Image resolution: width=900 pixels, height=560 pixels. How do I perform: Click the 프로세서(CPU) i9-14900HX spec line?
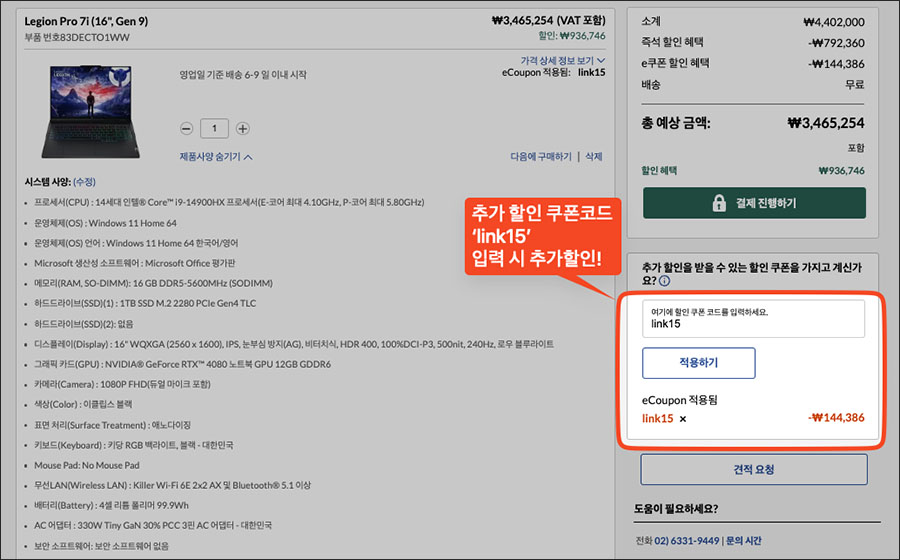229,202
